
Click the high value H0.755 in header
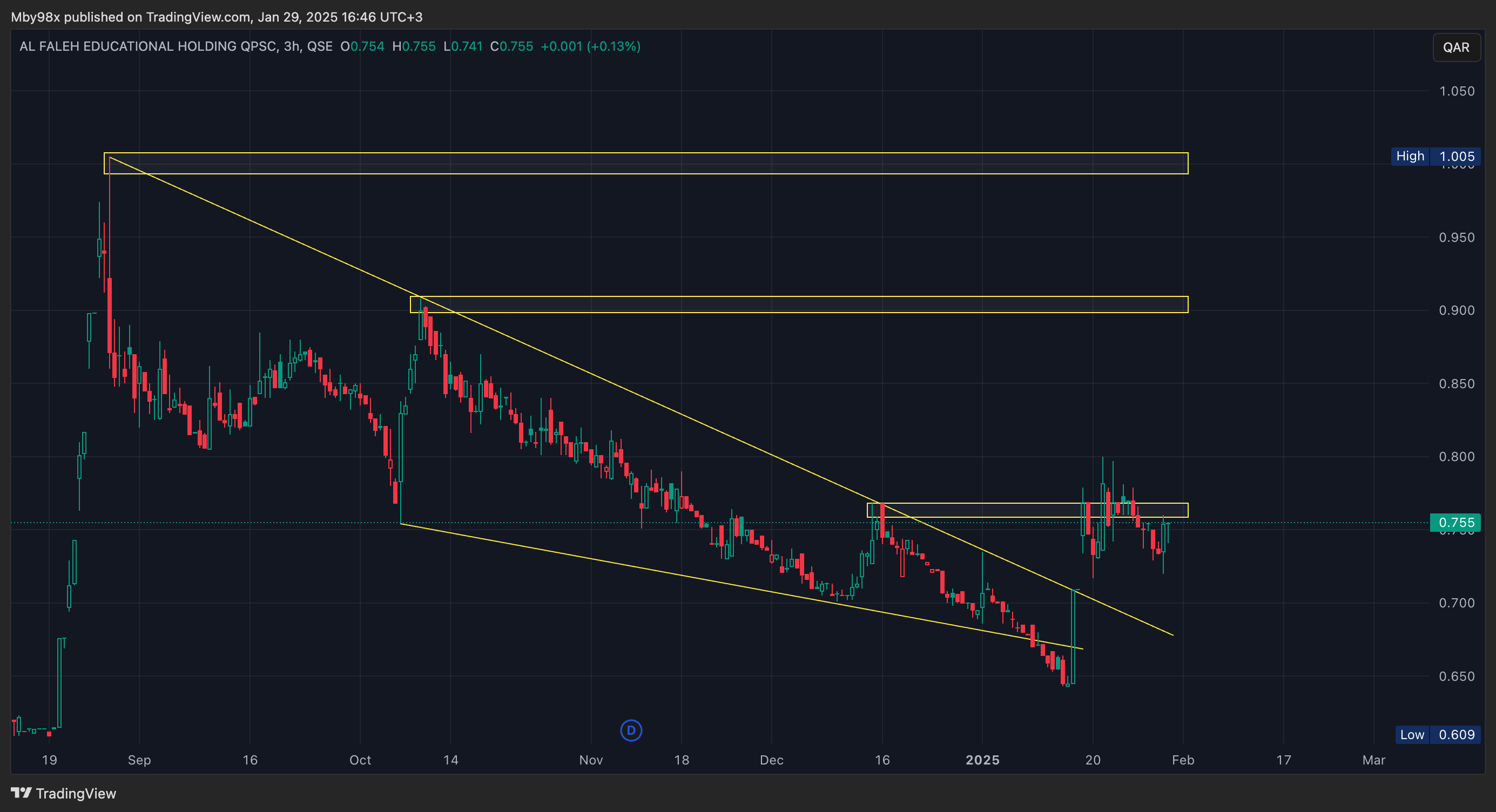414,46
